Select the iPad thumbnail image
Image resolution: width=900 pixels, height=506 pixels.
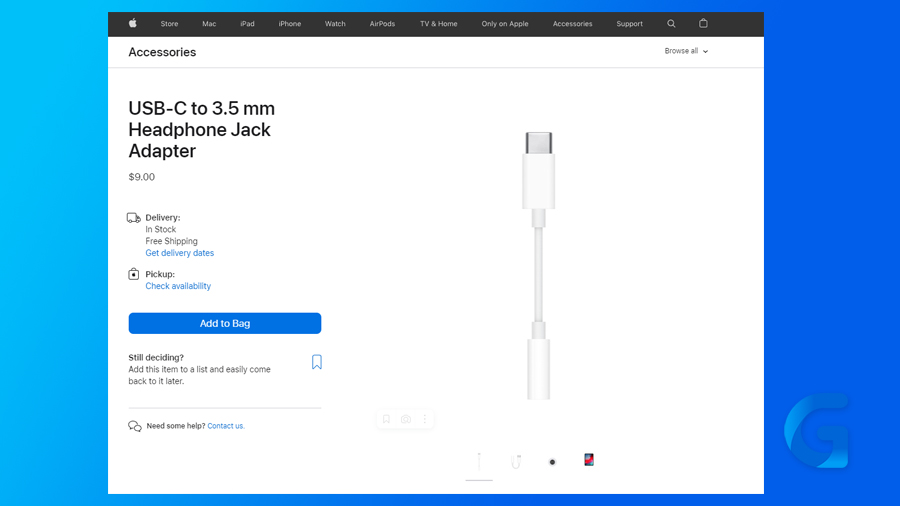click(589, 460)
